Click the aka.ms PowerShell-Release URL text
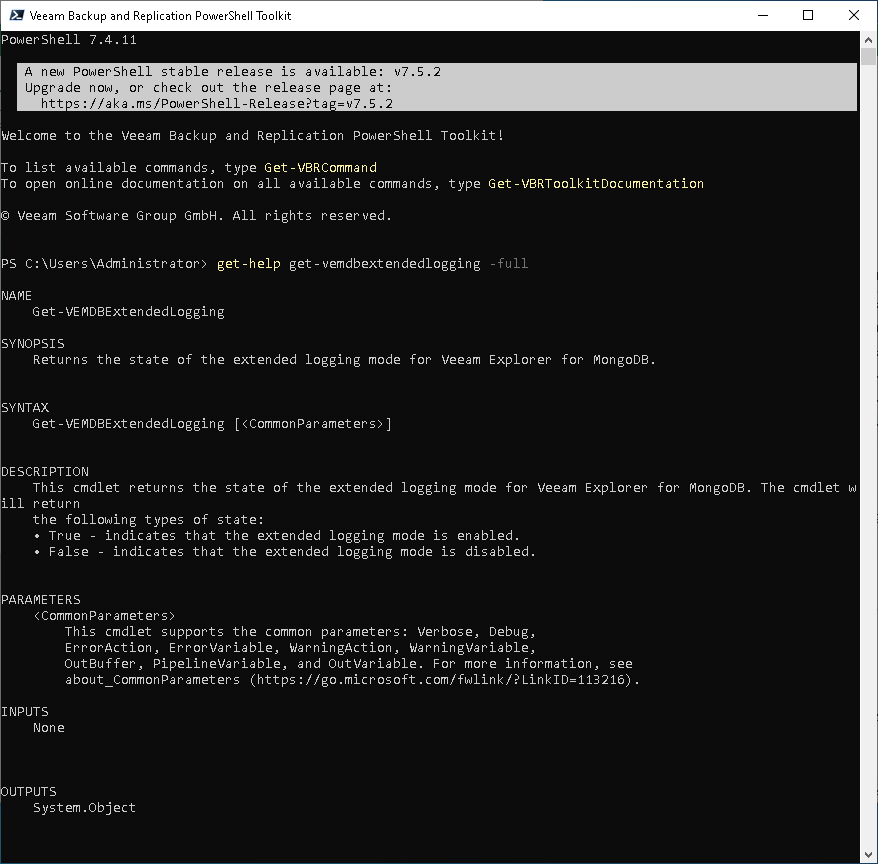Viewport: 878px width, 864px height. coord(217,104)
